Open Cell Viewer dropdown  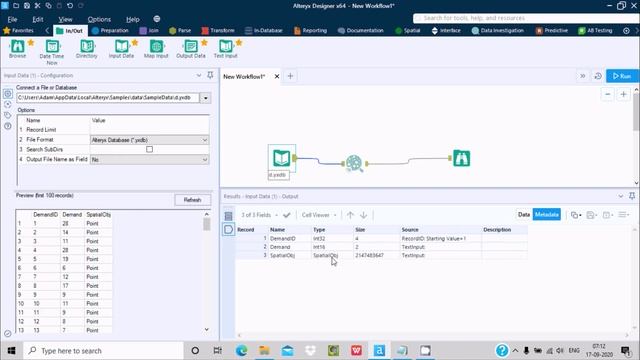(x=319, y=215)
